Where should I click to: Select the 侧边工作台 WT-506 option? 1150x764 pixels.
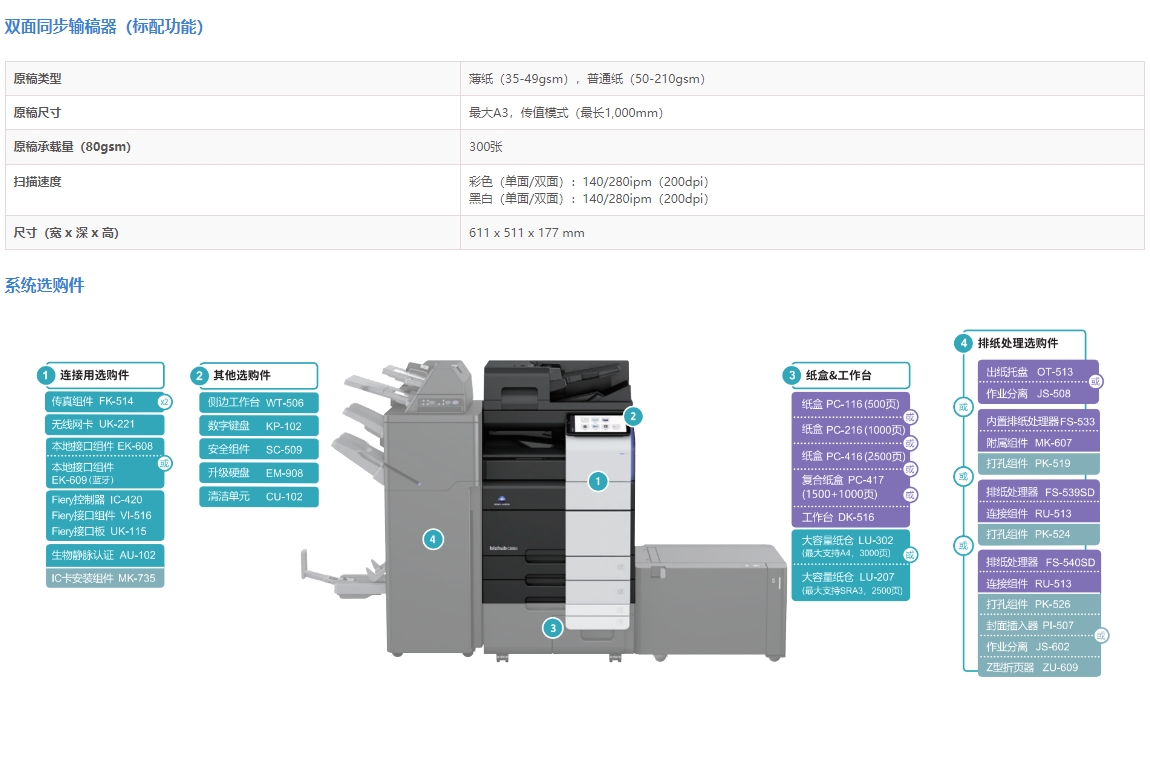(258, 403)
